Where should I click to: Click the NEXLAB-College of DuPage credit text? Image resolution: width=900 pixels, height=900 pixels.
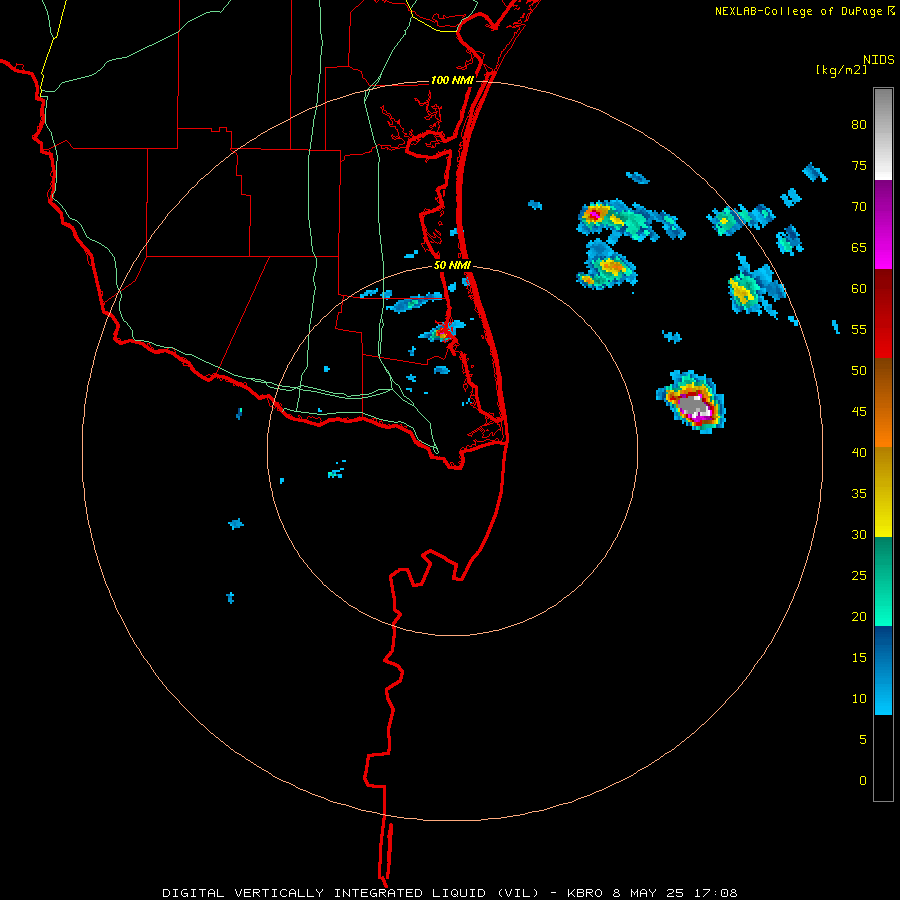tap(798, 11)
